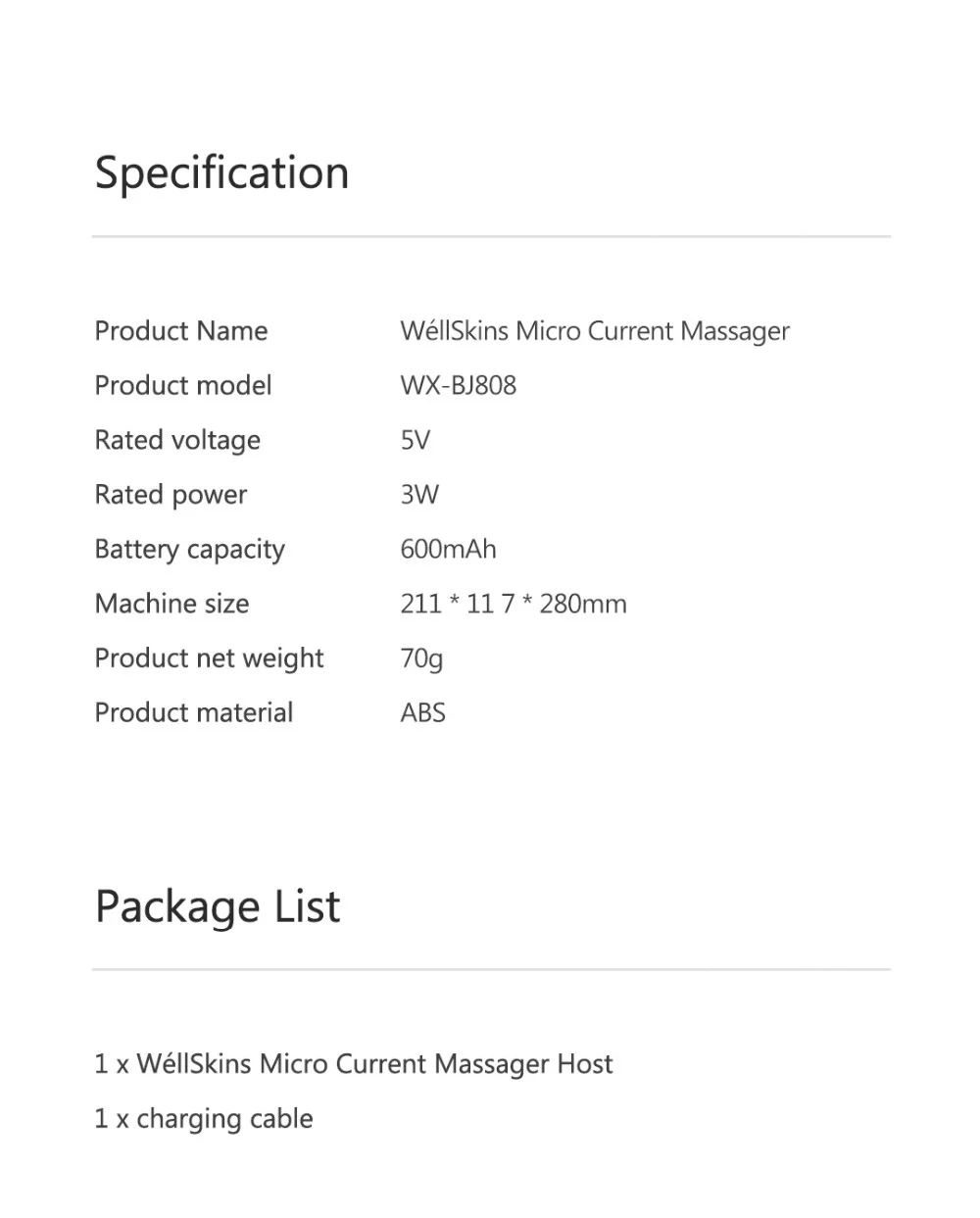The image size is (980, 1218).
Task: Select the Battery capacity label
Action: pyautogui.click(x=190, y=551)
